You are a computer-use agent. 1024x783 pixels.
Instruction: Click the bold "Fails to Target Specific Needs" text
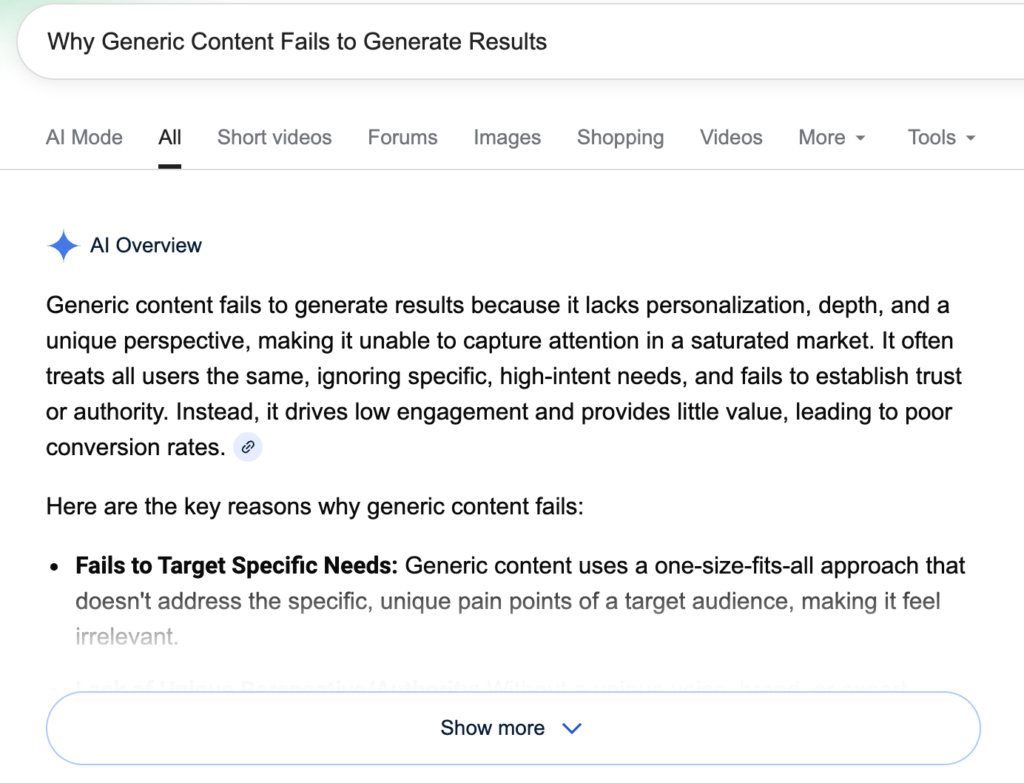236,565
